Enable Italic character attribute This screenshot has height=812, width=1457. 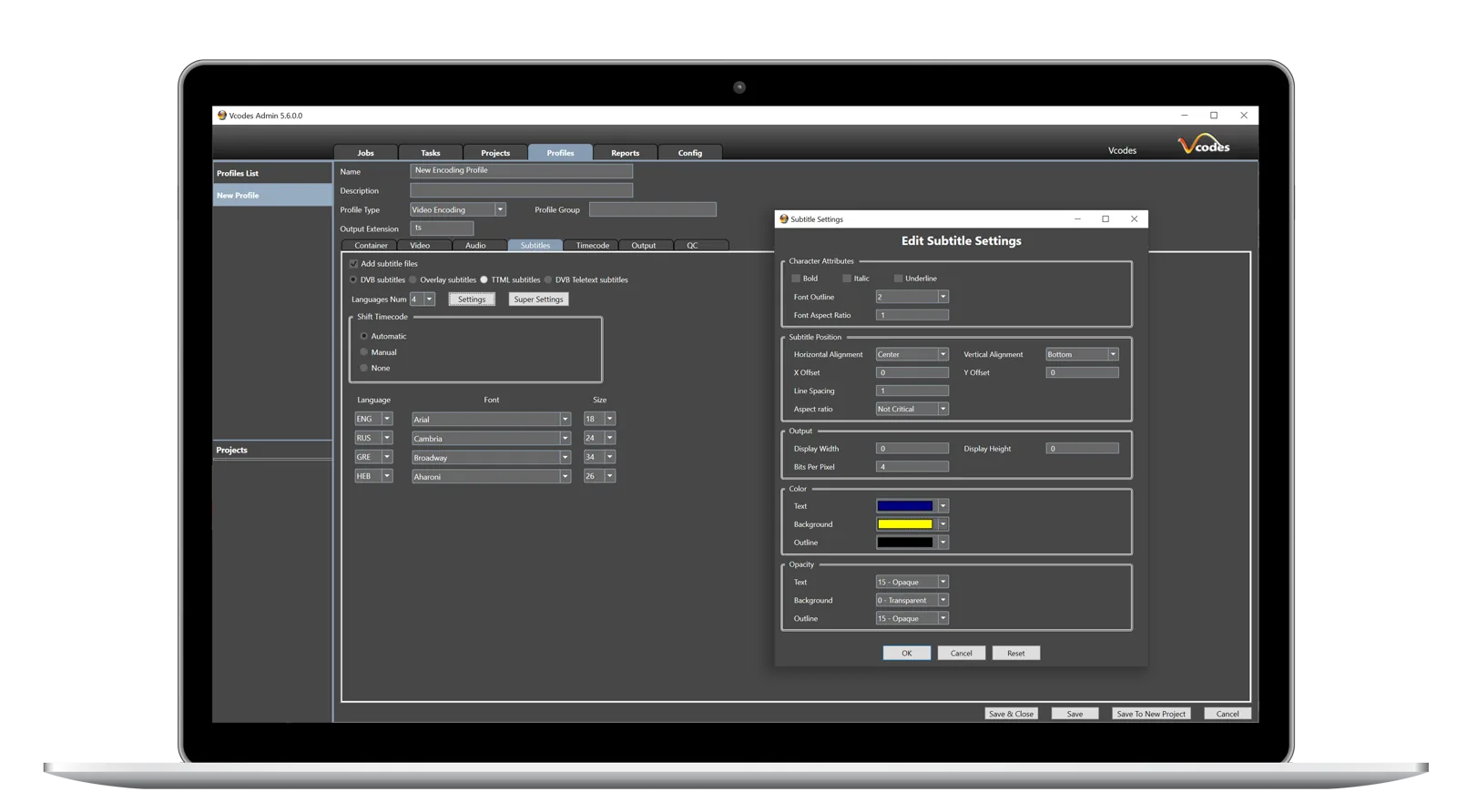[847, 279]
